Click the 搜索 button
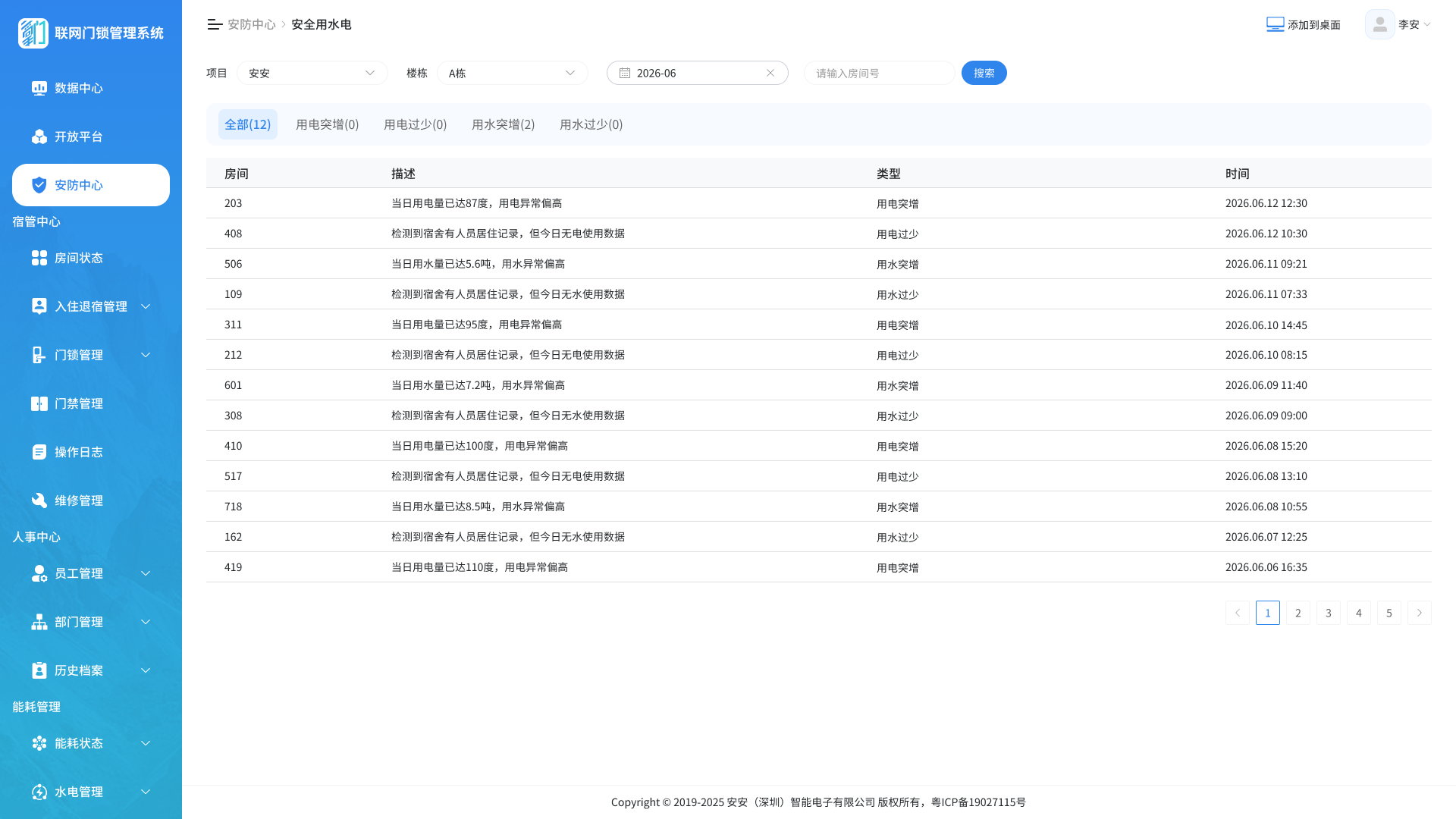Image resolution: width=1456 pixels, height=819 pixels. (x=984, y=73)
